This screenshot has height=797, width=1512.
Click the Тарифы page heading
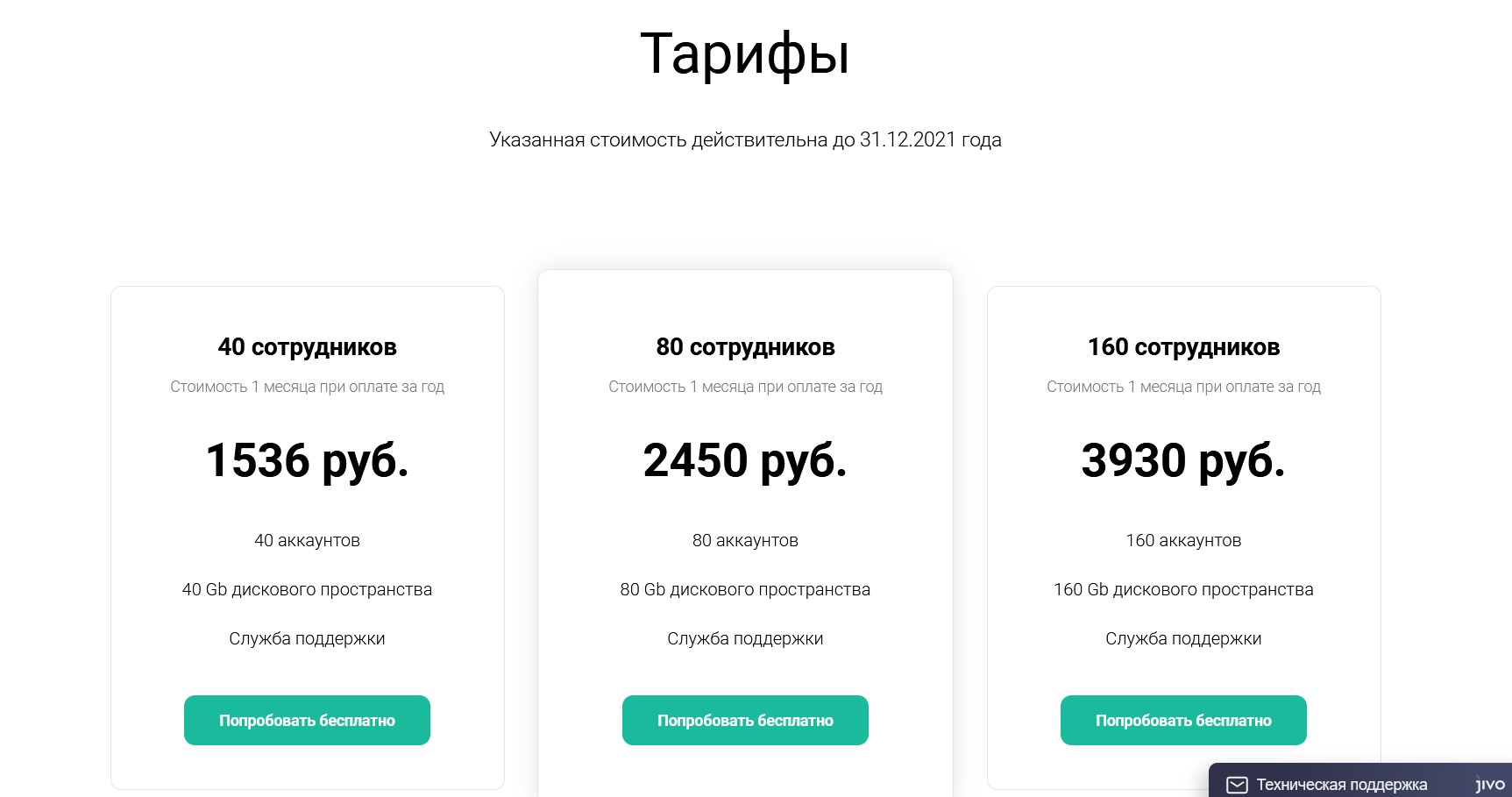(x=745, y=54)
